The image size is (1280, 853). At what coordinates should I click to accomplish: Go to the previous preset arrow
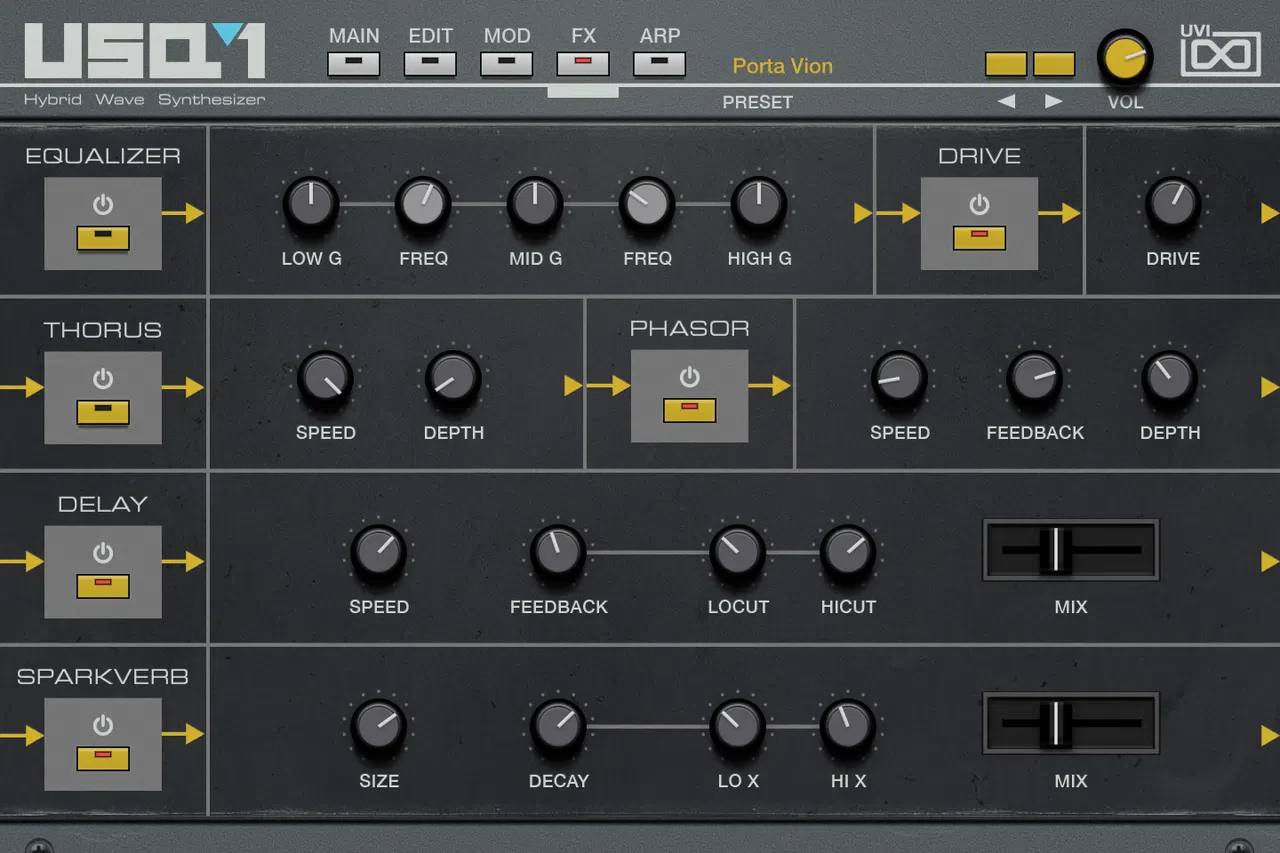click(x=1007, y=101)
